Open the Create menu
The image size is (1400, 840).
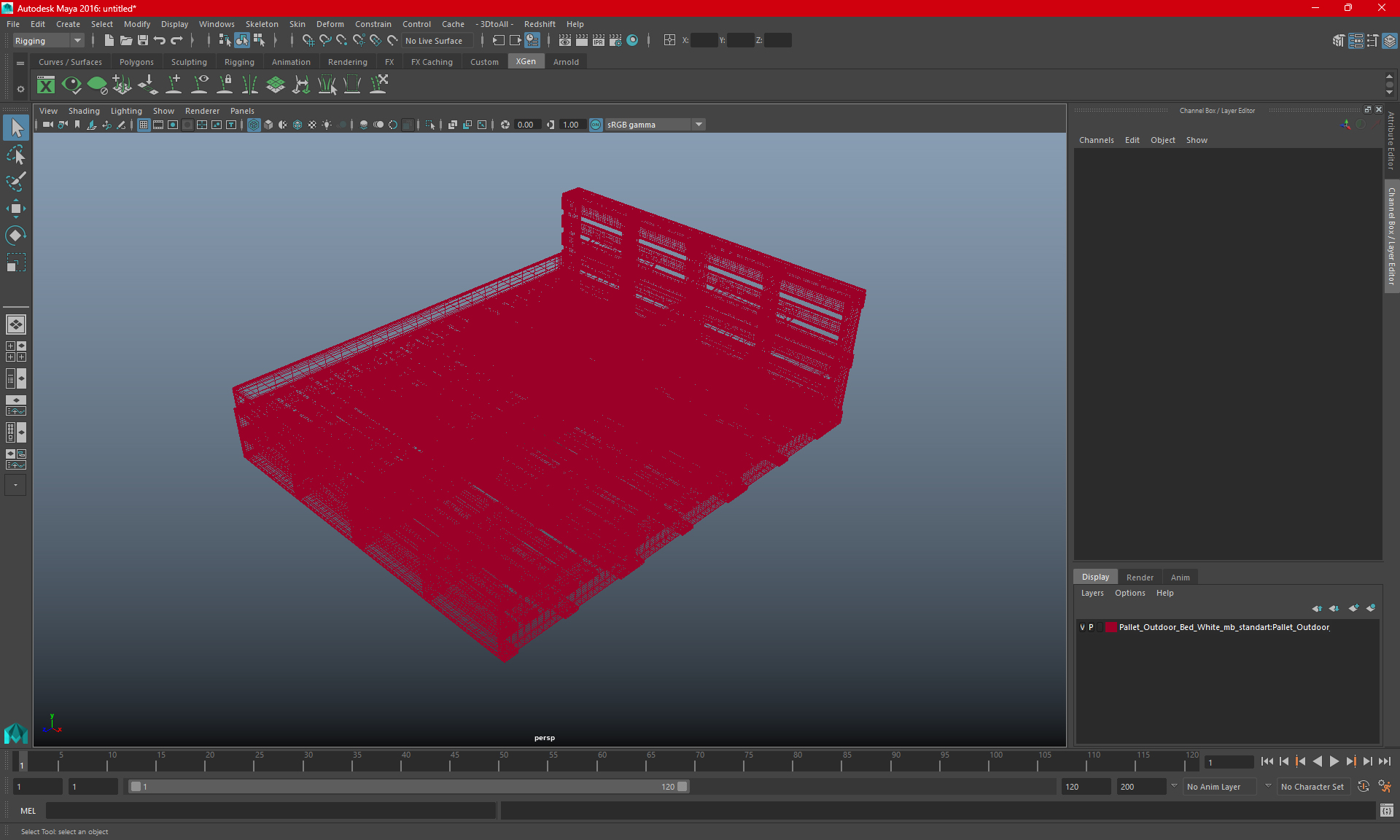coord(68,24)
